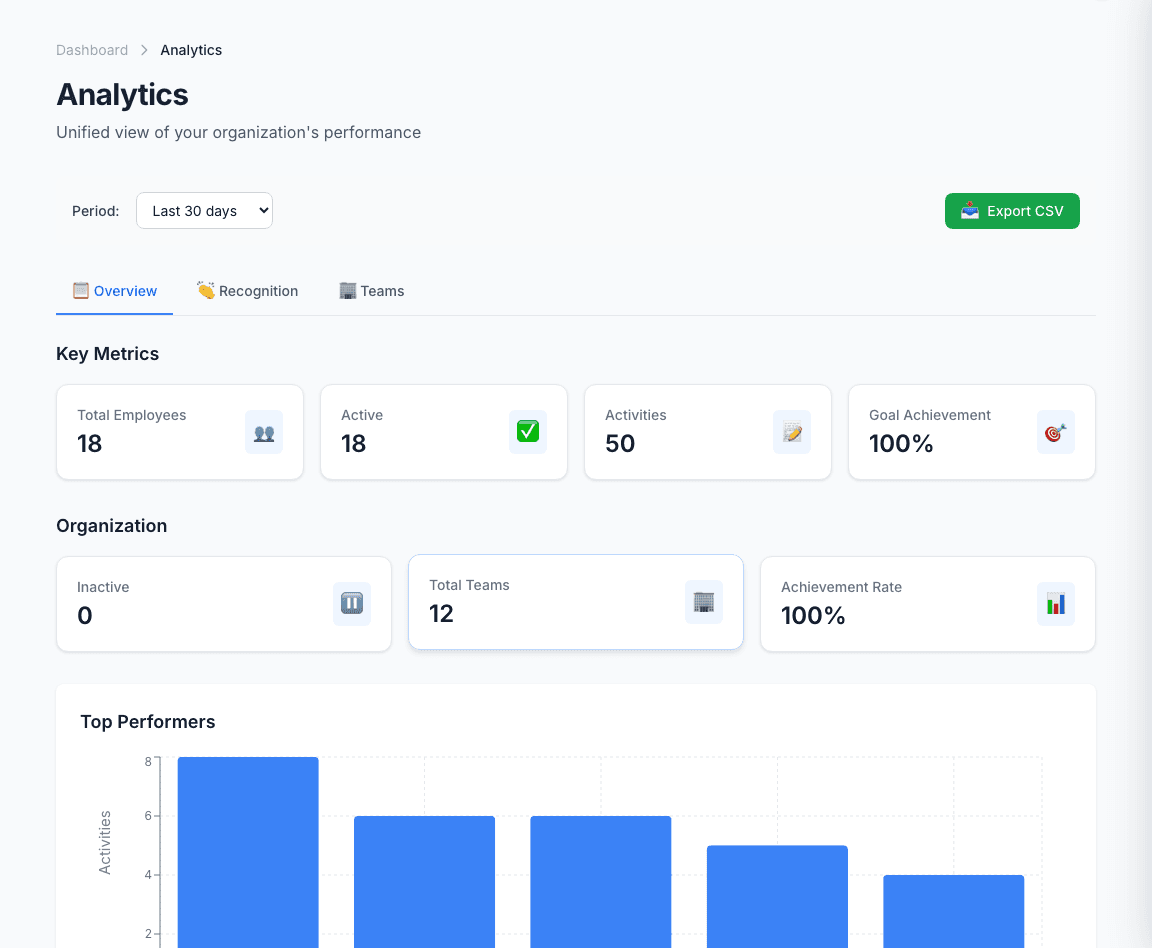Click the 'Goal Achievement' label
The height and width of the screenshot is (948, 1152).
pos(930,415)
